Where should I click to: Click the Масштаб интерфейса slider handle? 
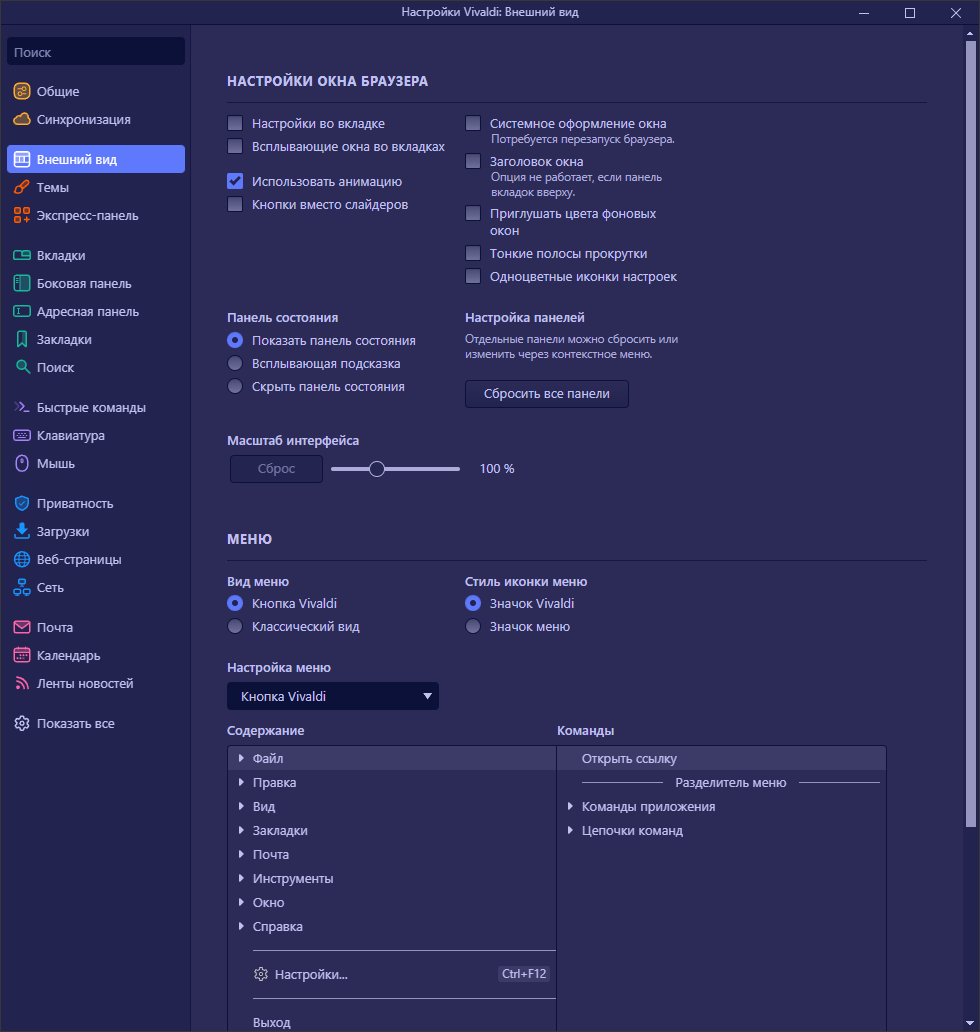pyautogui.click(x=377, y=469)
